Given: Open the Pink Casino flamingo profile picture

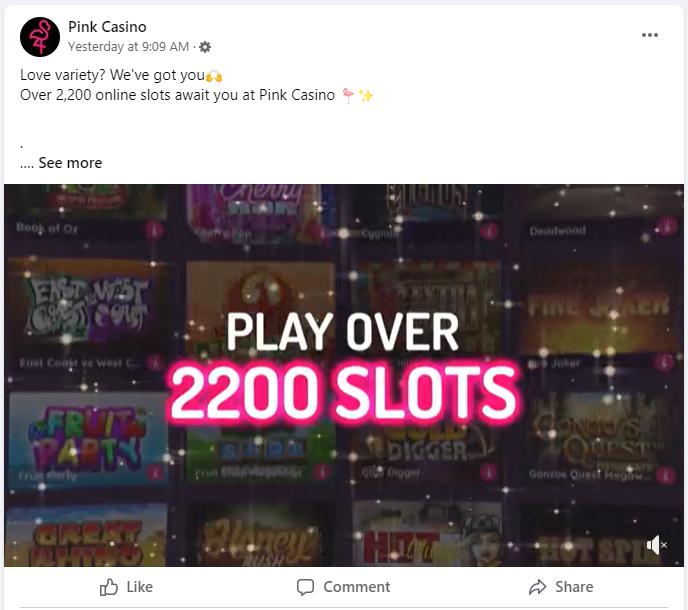Looking at the screenshot, I should (40, 37).
